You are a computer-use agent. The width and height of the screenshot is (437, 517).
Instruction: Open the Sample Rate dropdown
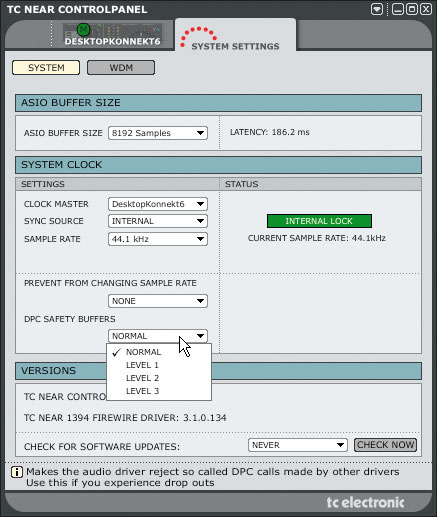(158, 239)
